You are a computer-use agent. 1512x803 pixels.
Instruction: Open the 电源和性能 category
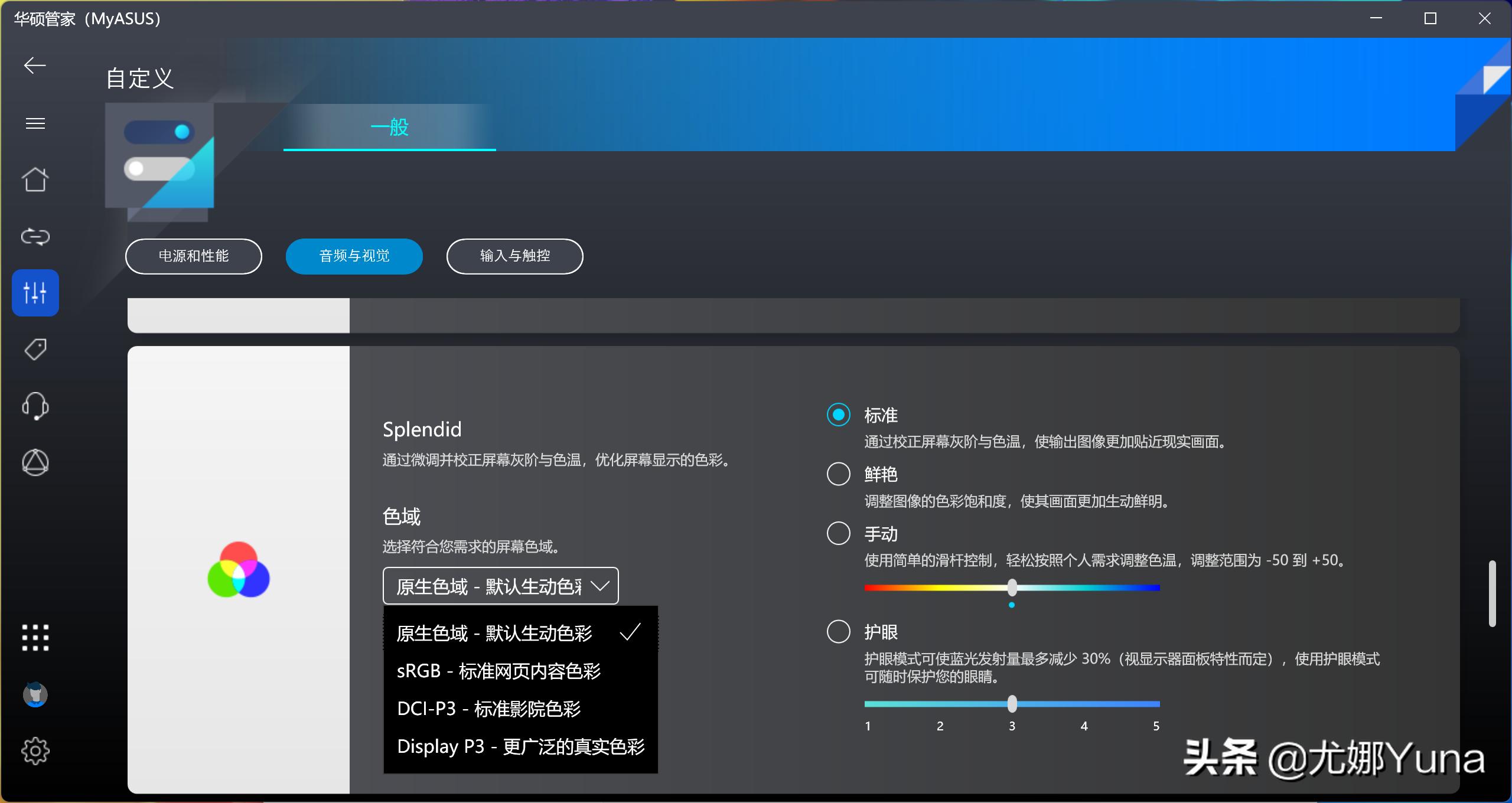tap(193, 256)
